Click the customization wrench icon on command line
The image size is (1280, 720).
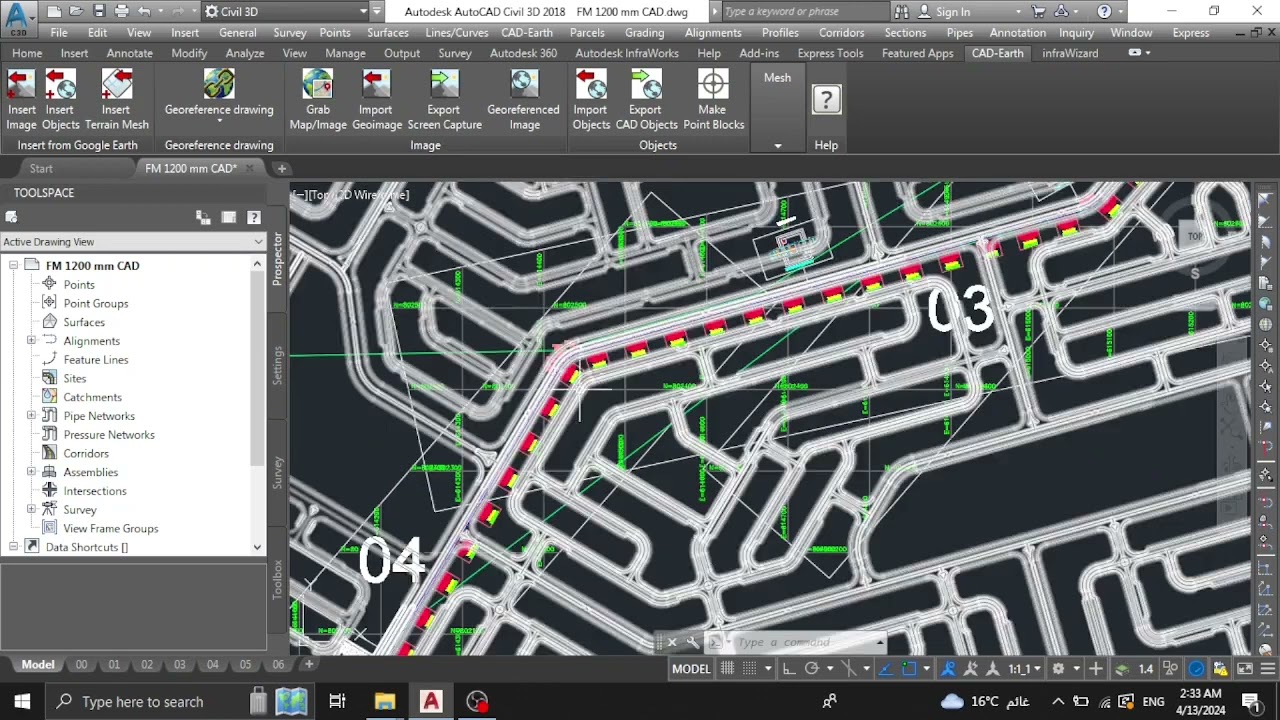click(692, 642)
